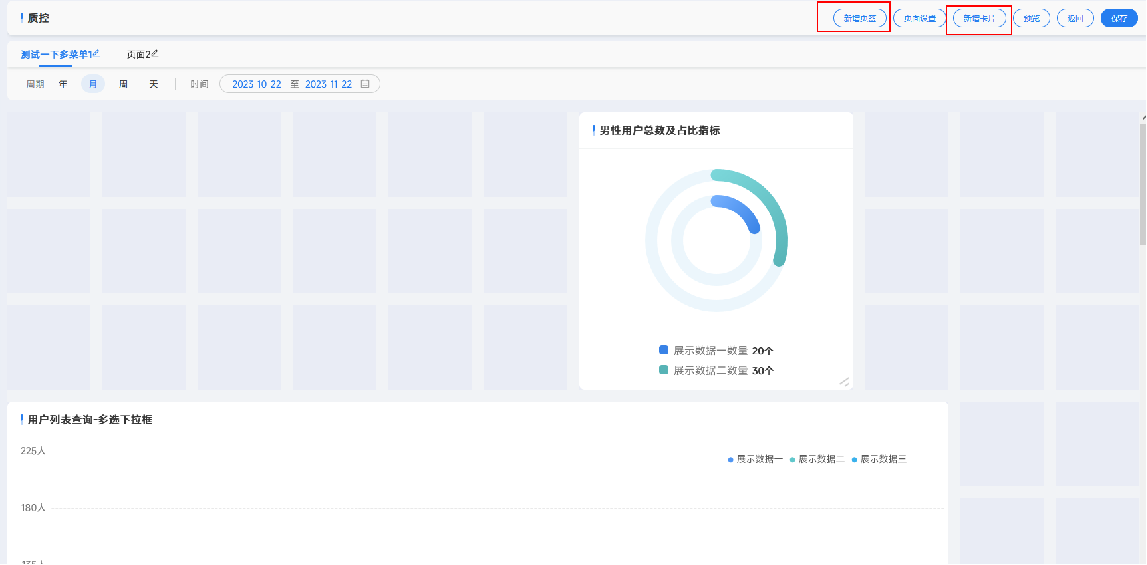The image size is (1147, 565).
Task: Click calendar icon in date range field
Action: click(365, 84)
